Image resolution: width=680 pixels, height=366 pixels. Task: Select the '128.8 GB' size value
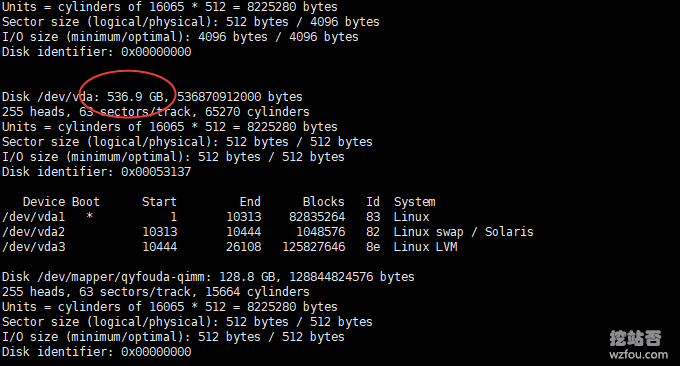pos(247,277)
